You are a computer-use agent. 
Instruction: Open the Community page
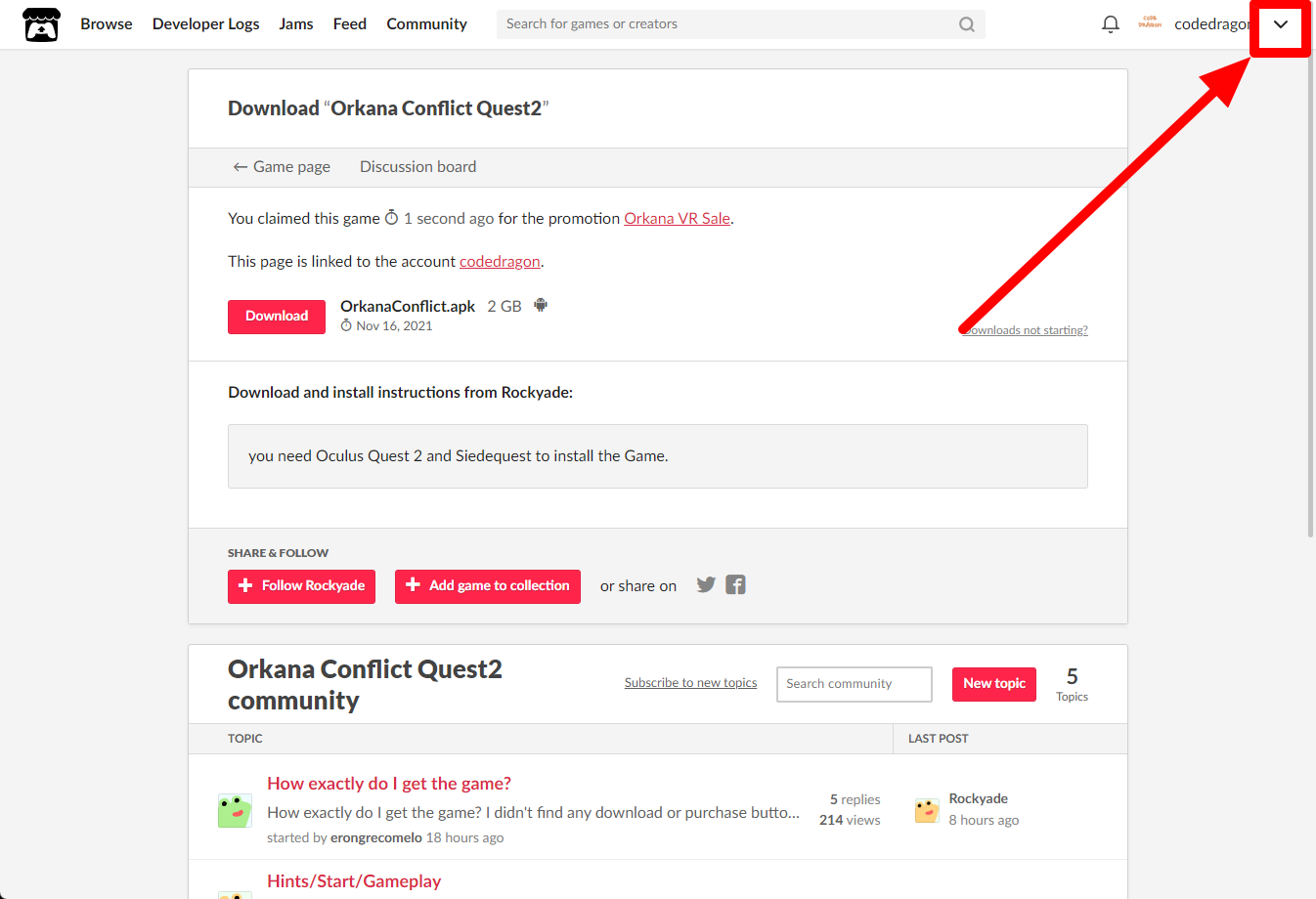(426, 23)
